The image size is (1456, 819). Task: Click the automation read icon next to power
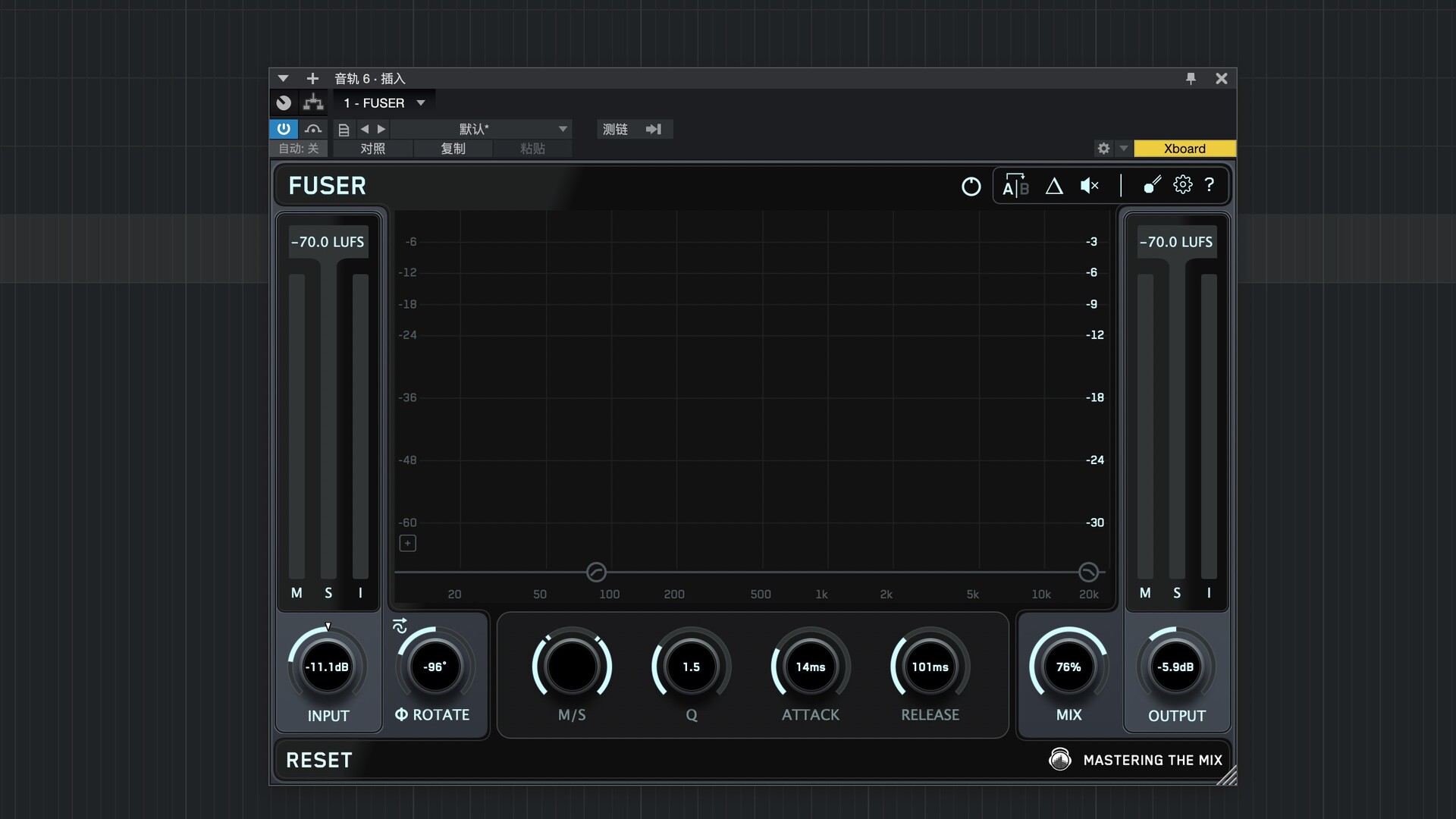(313, 129)
